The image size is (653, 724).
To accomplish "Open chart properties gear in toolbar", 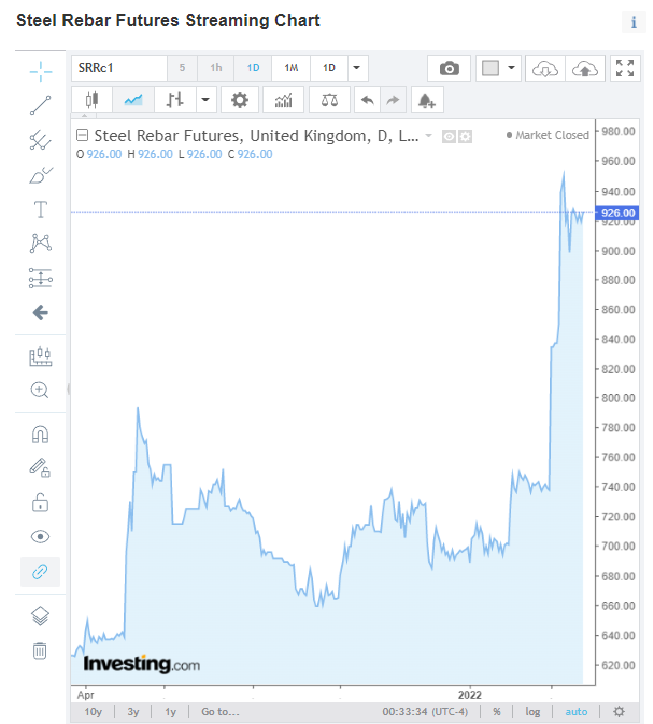I will (239, 100).
